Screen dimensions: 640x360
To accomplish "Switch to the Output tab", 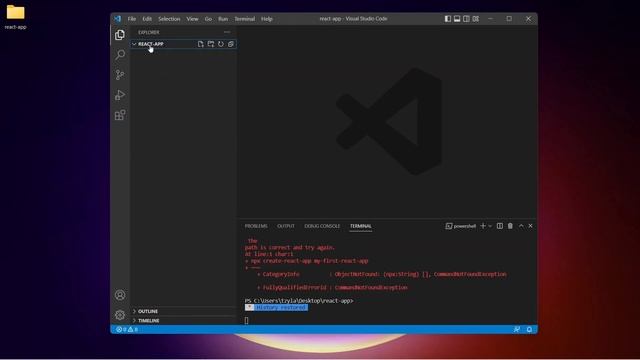I will (x=286, y=226).
